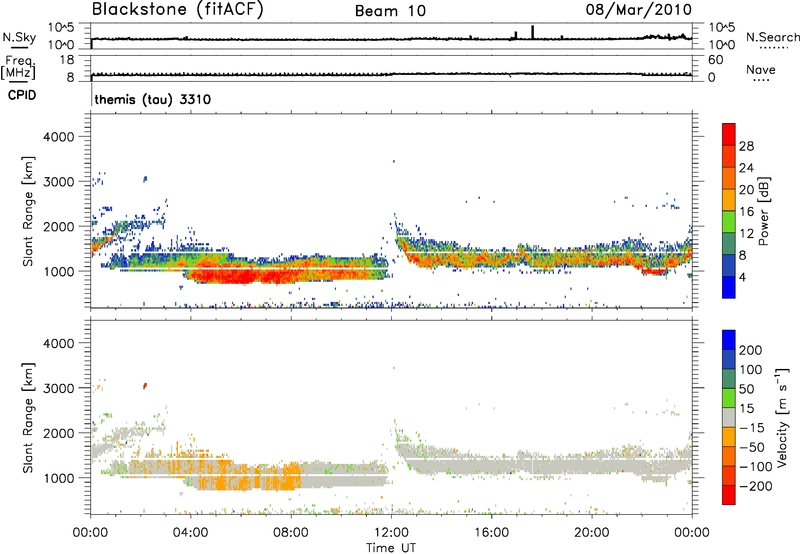800x554 pixels.
Task: Click the '18' frequency axis tick
Action: (x=67, y=60)
